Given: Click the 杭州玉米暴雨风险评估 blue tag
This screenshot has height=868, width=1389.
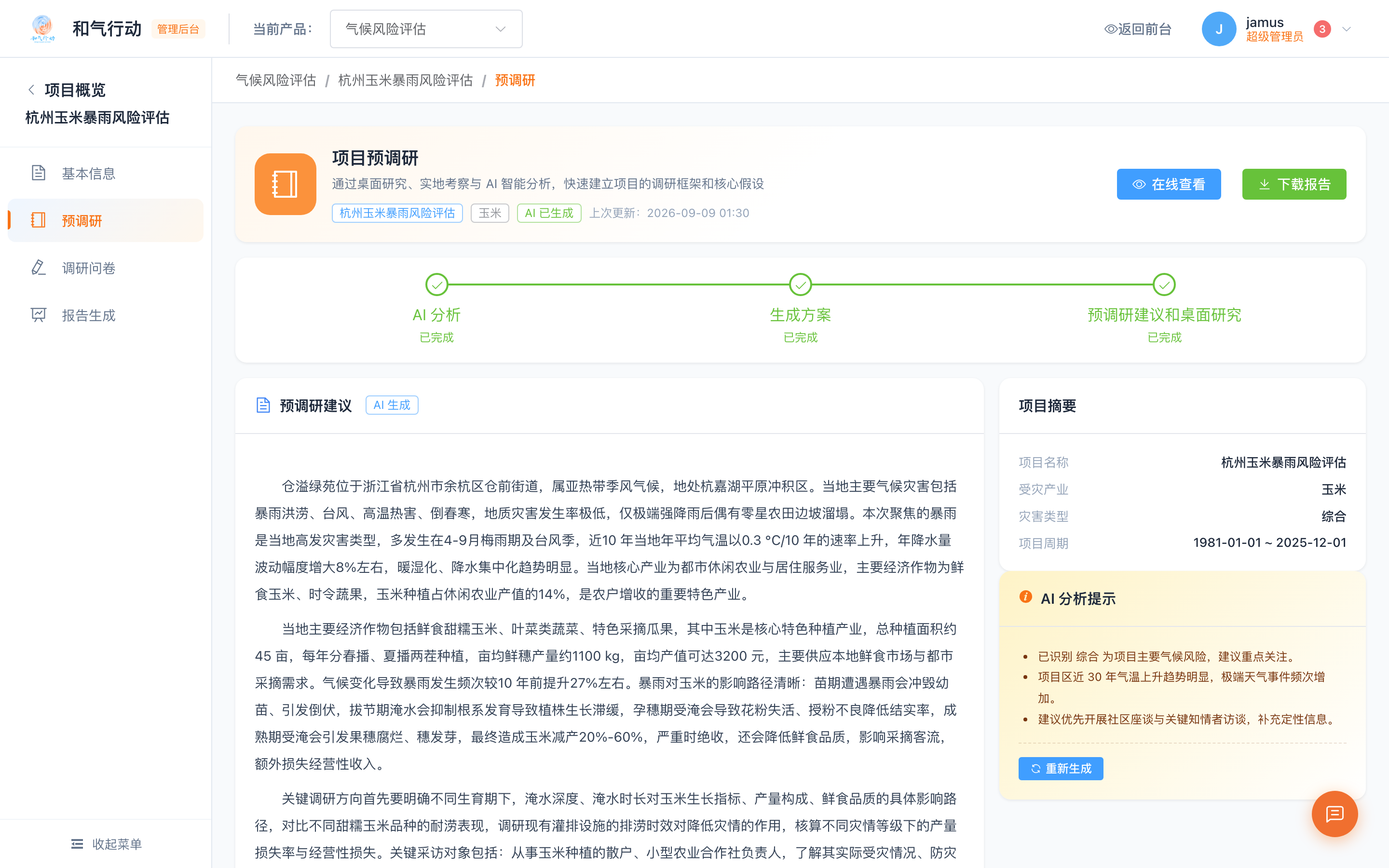Looking at the screenshot, I should pyautogui.click(x=397, y=213).
